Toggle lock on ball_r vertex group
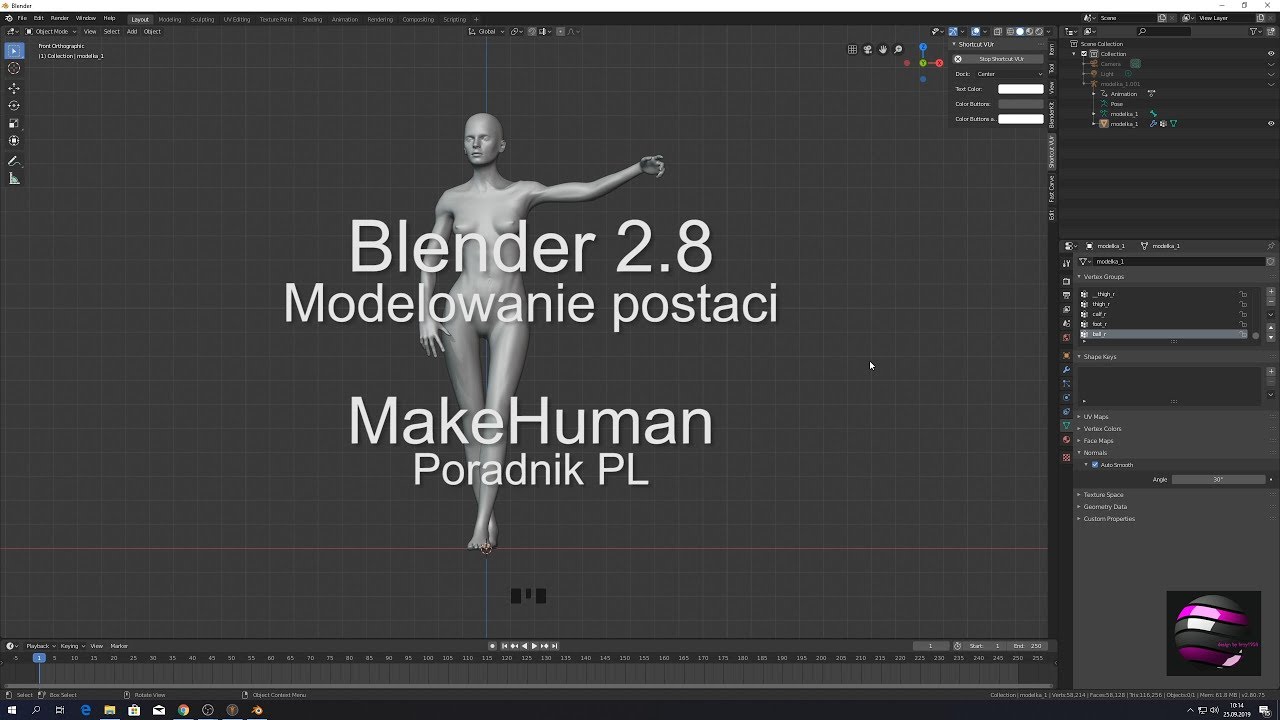This screenshot has width=1280, height=720. click(1243, 334)
